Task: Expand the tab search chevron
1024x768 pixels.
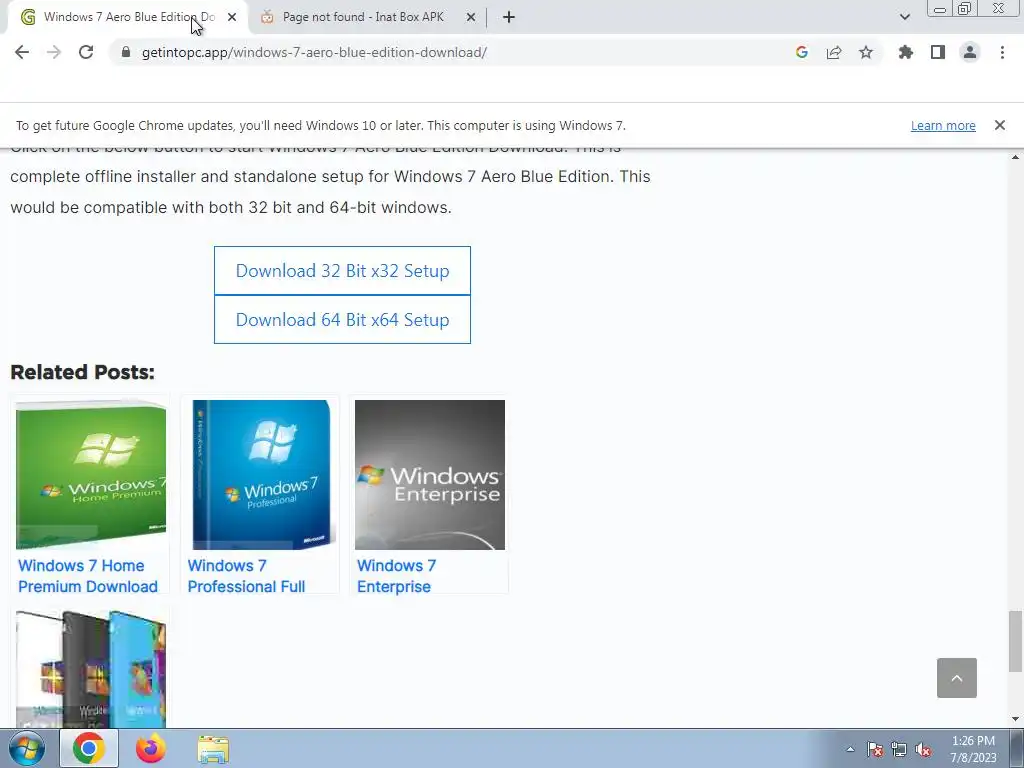Action: (x=904, y=17)
